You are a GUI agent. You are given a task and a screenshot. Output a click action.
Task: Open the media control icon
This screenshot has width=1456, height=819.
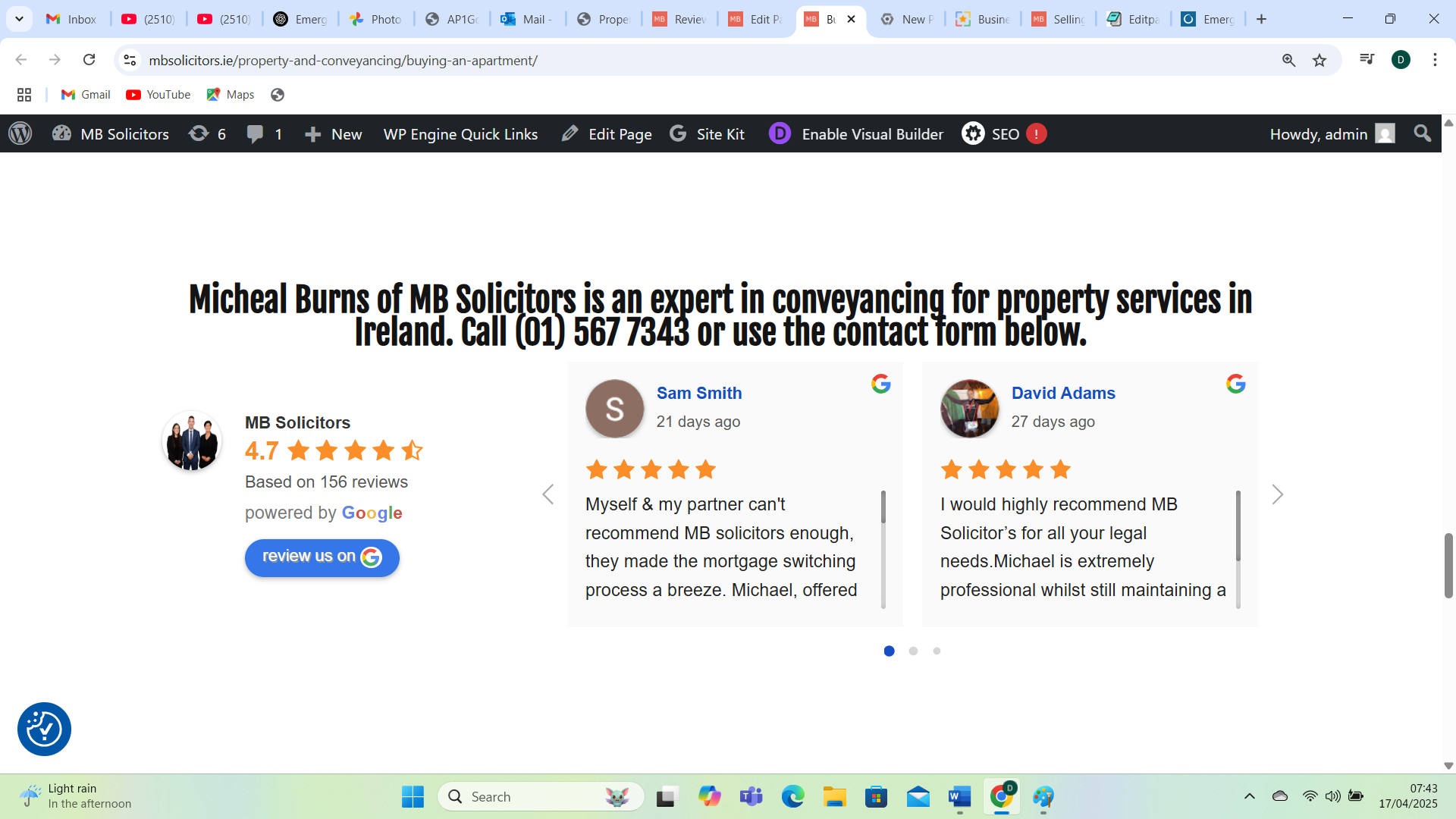(1367, 59)
